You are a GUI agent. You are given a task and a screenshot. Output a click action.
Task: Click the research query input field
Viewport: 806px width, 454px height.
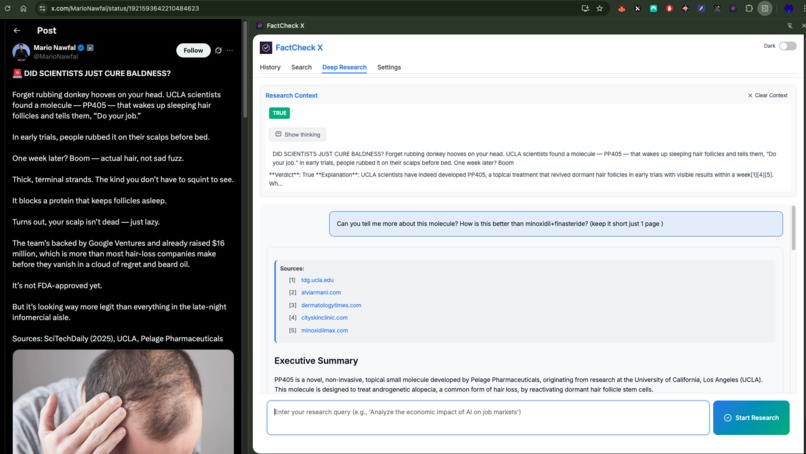488,417
